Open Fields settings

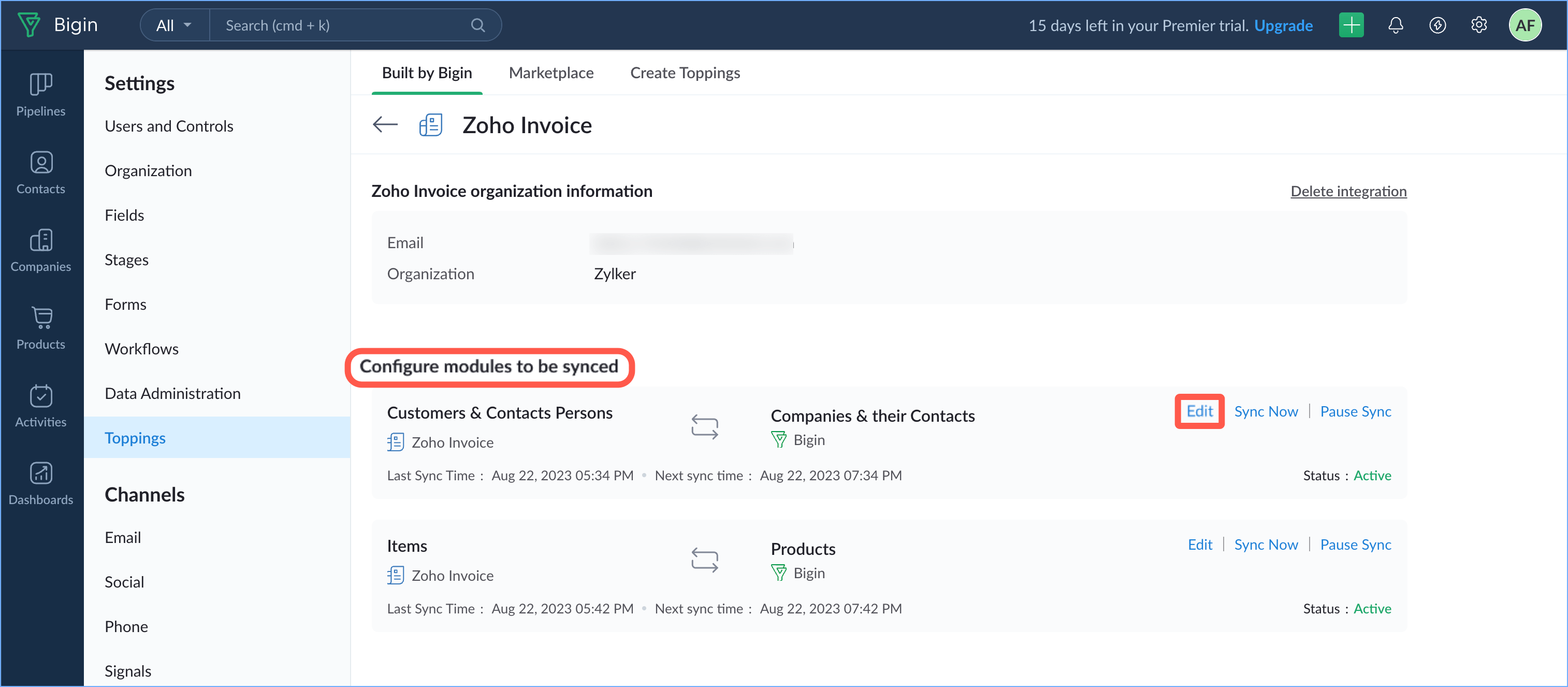[x=124, y=215]
